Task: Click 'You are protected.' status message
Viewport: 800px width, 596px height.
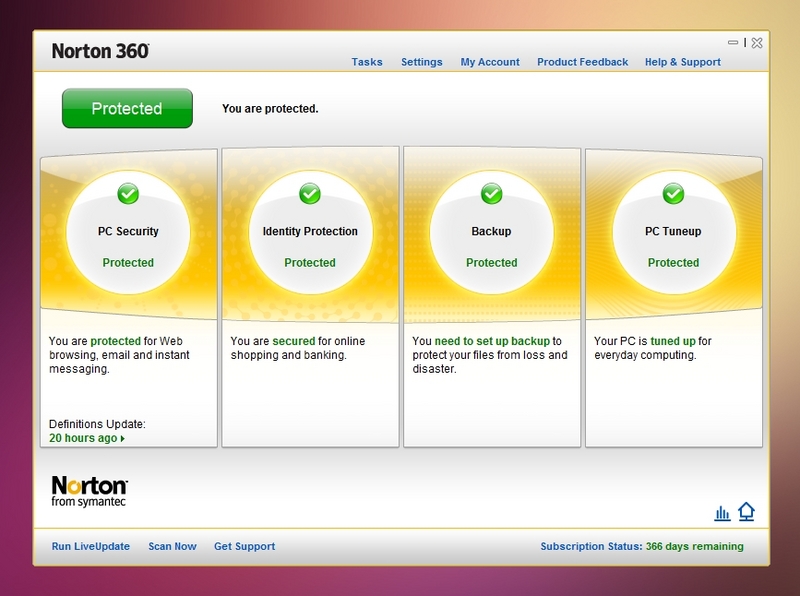Action: tap(270, 109)
